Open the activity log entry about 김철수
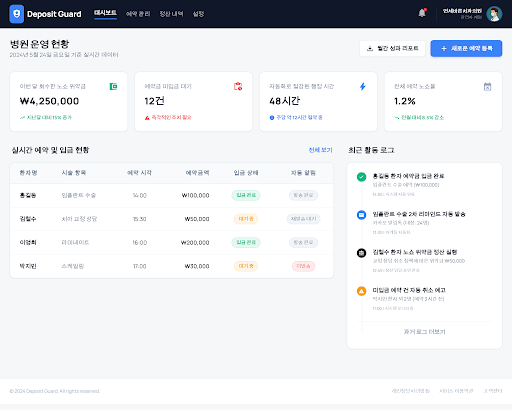This screenshot has height=410, width=512. click(x=415, y=252)
